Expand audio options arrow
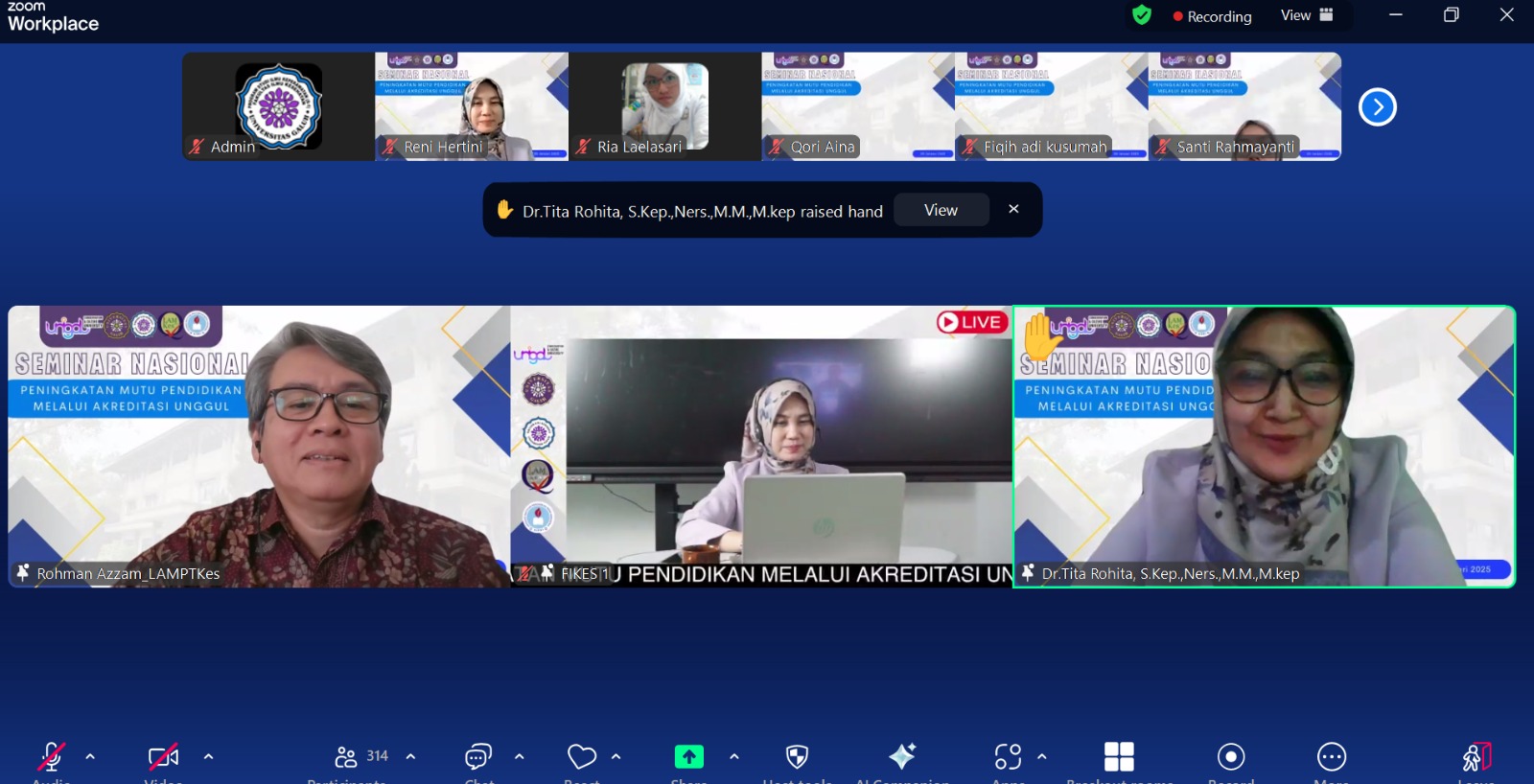 90,756
